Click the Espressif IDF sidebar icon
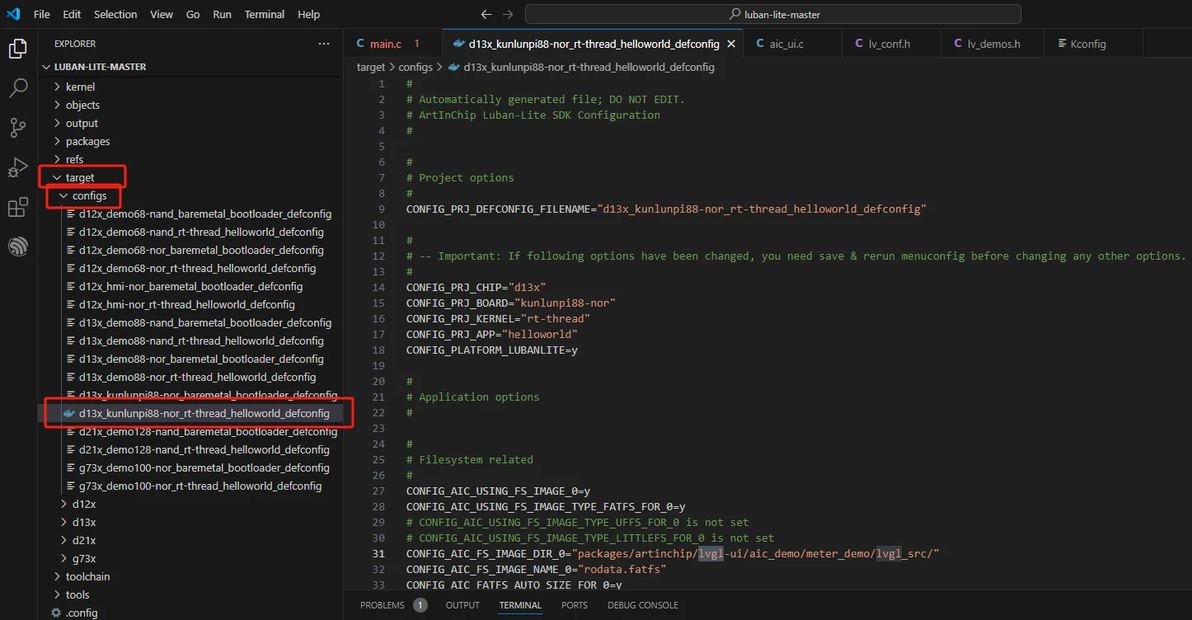The height and width of the screenshot is (620, 1192). click(17, 246)
